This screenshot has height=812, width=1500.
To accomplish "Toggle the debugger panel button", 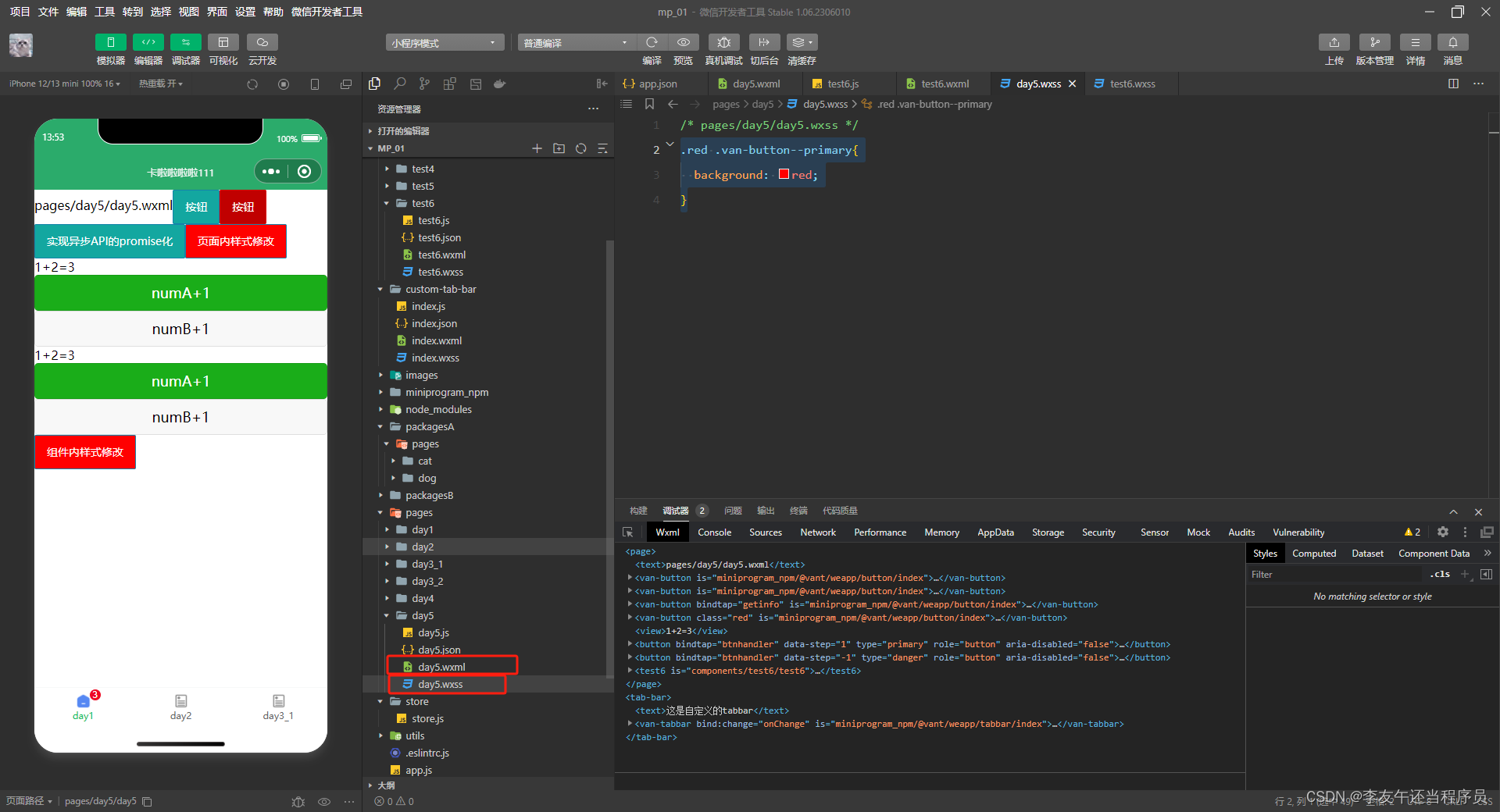I will coord(185,42).
